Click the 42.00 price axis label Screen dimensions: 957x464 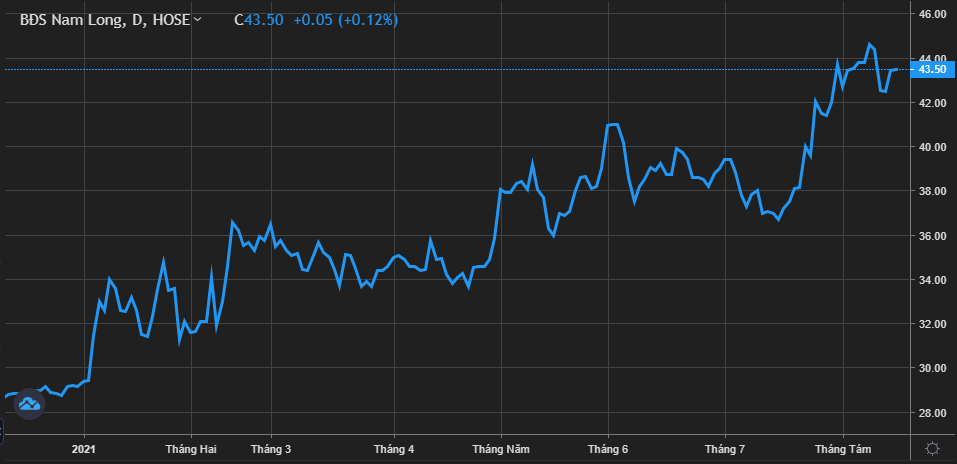[x=933, y=103]
